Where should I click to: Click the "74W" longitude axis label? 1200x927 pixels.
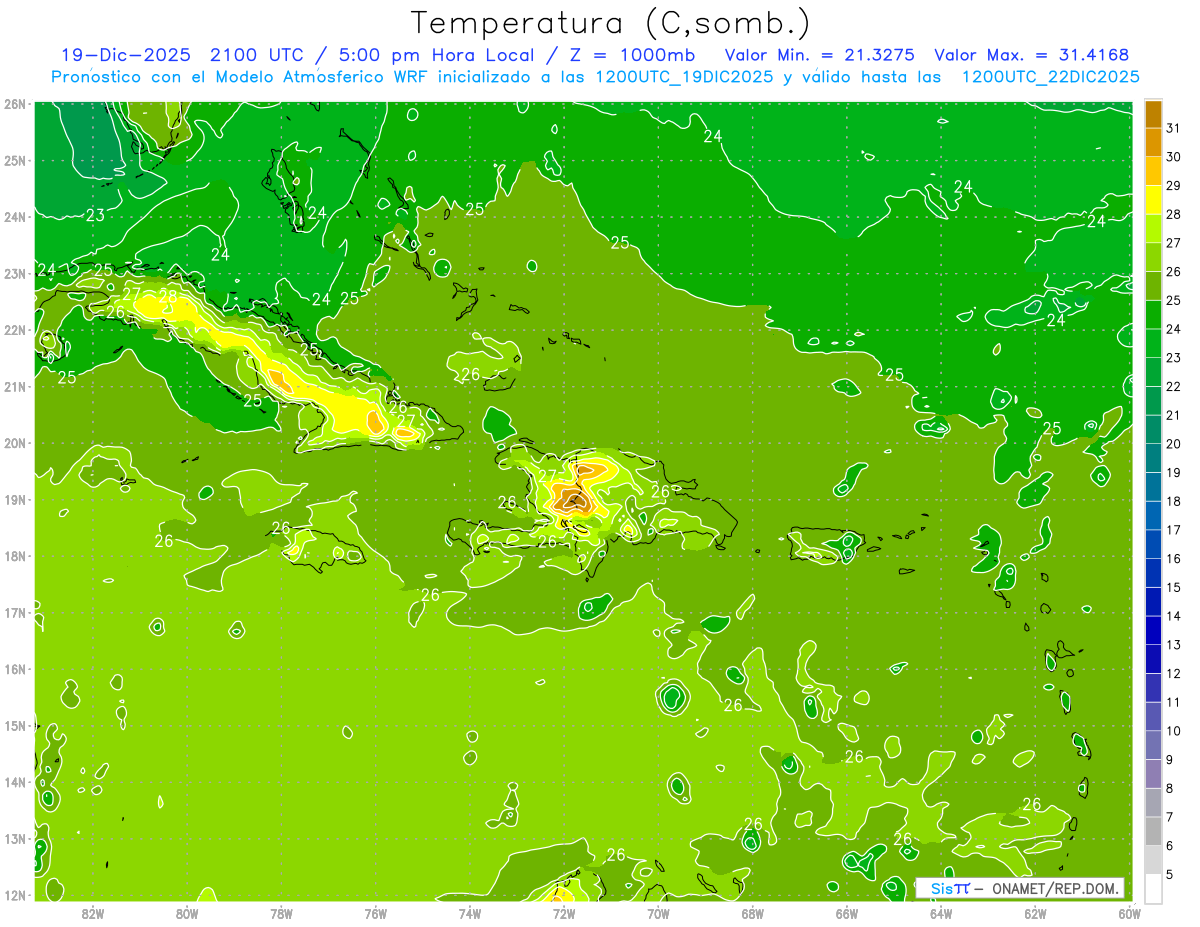(469, 912)
